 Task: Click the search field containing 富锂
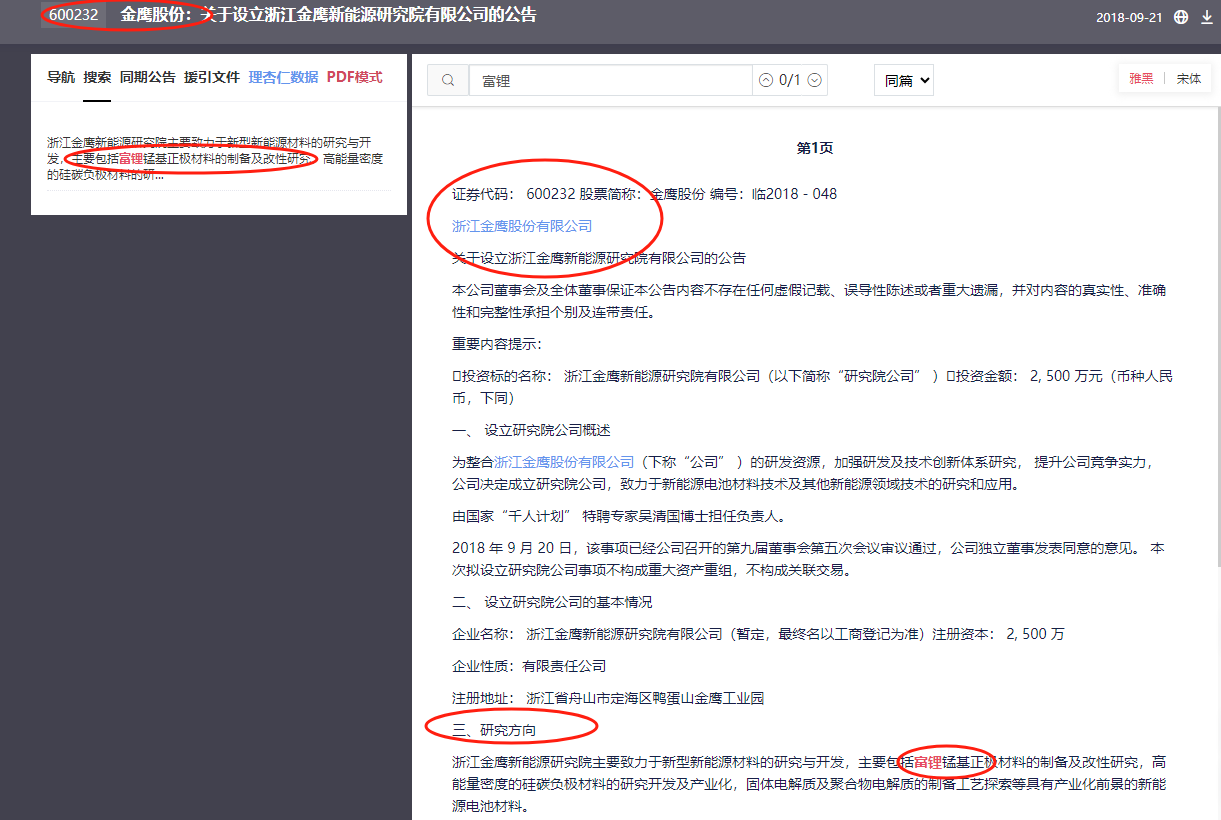tap(610, 81)
